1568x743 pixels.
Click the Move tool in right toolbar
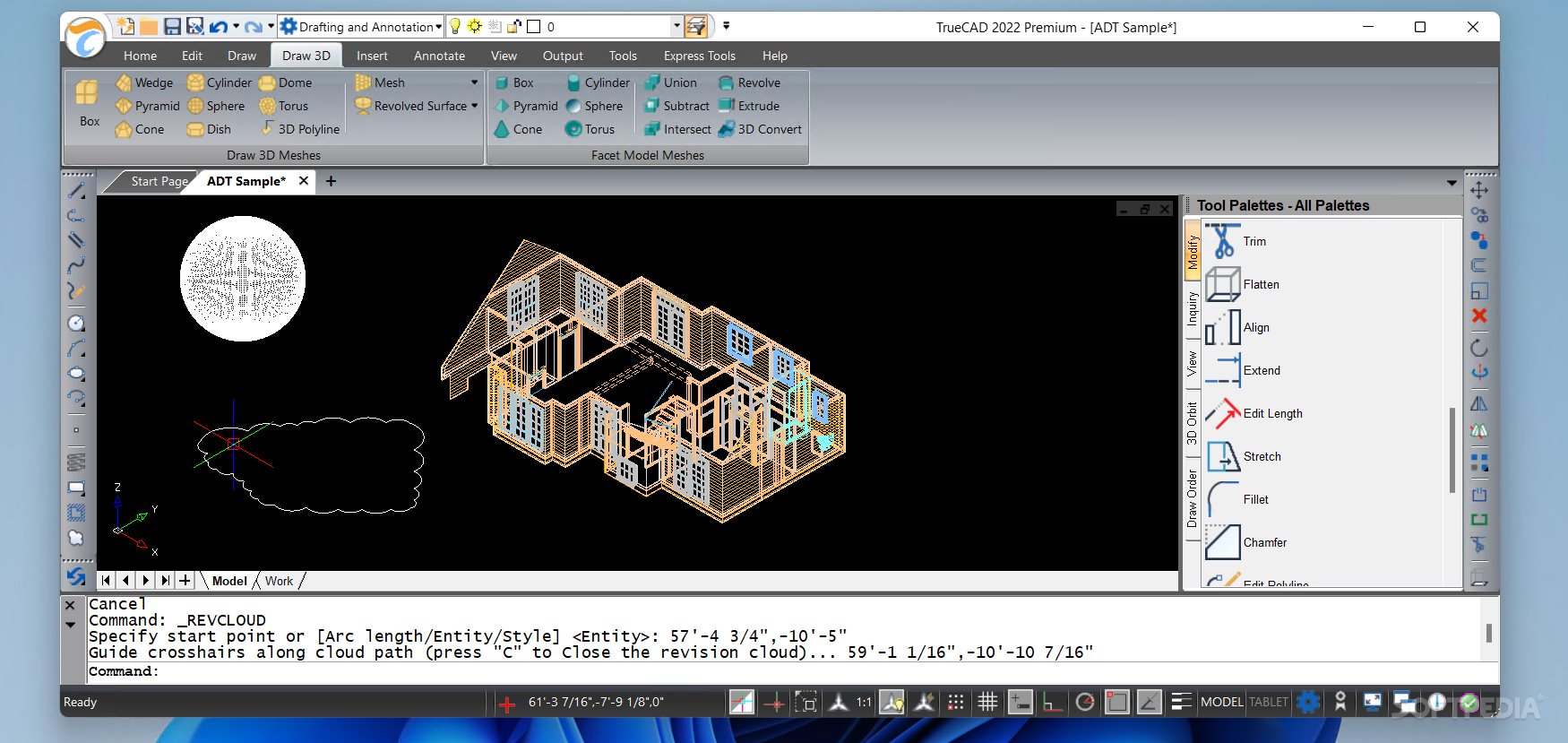click(x=1479, y=190)
